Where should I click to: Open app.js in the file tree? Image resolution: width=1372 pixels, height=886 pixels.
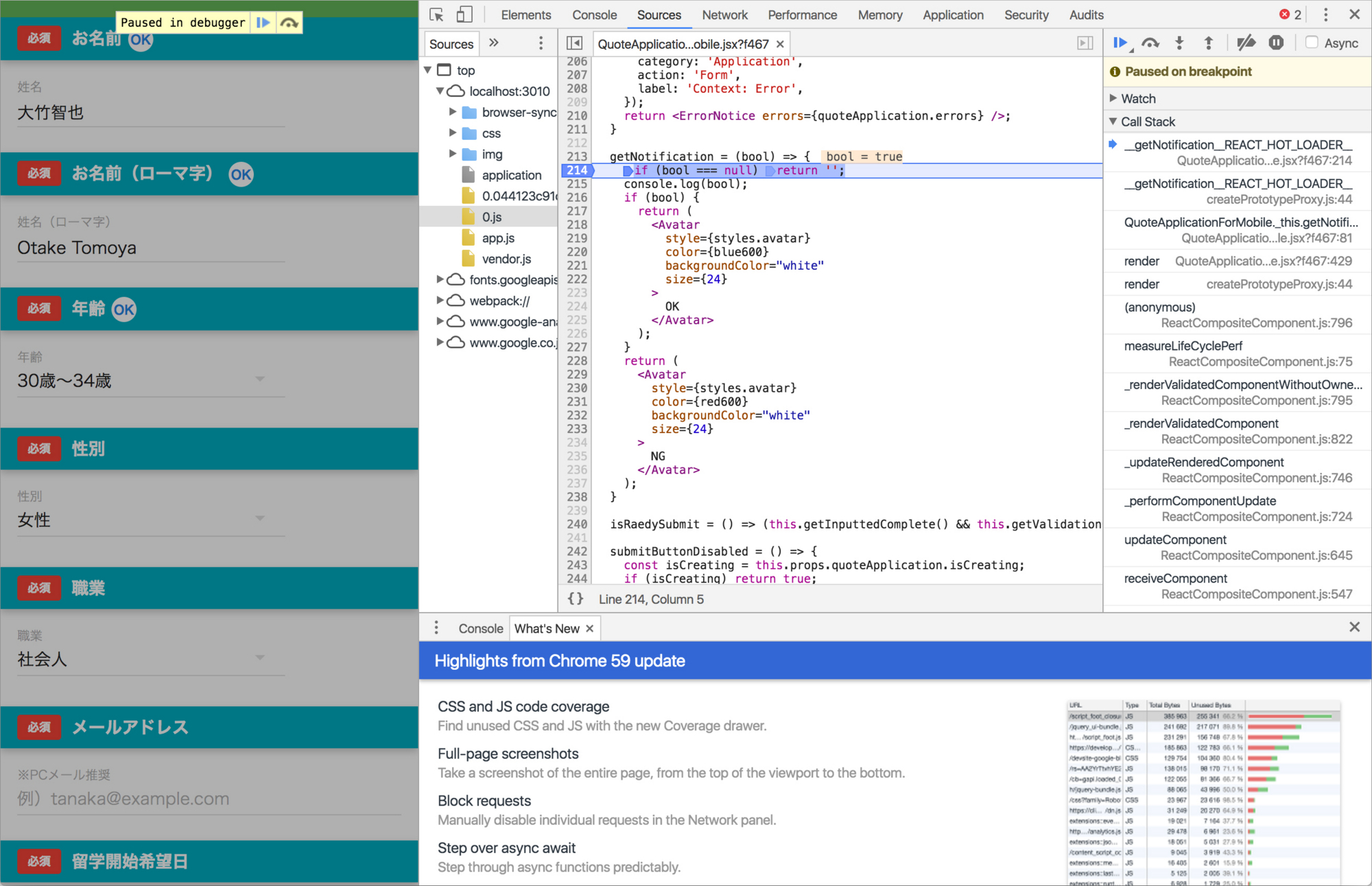point(498,238)
